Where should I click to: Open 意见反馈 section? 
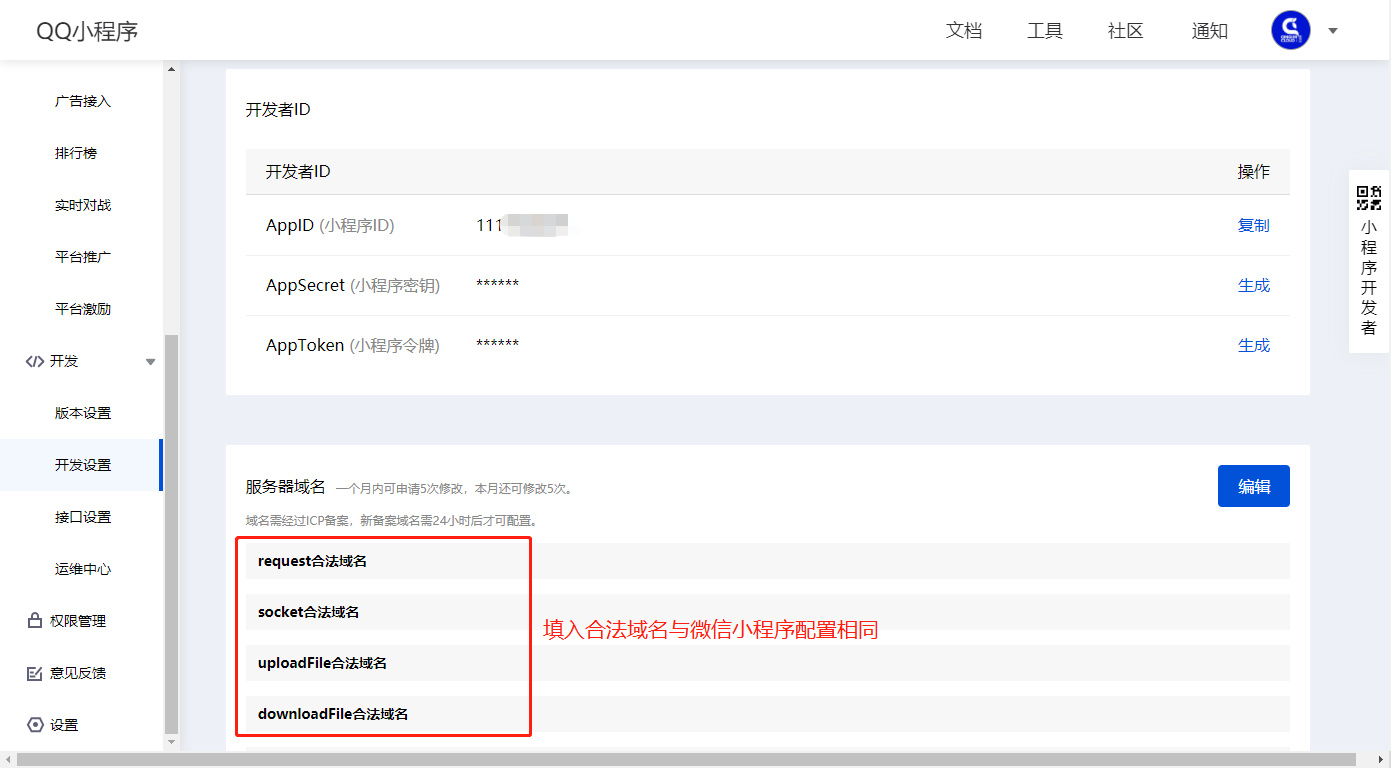(78, 673)
